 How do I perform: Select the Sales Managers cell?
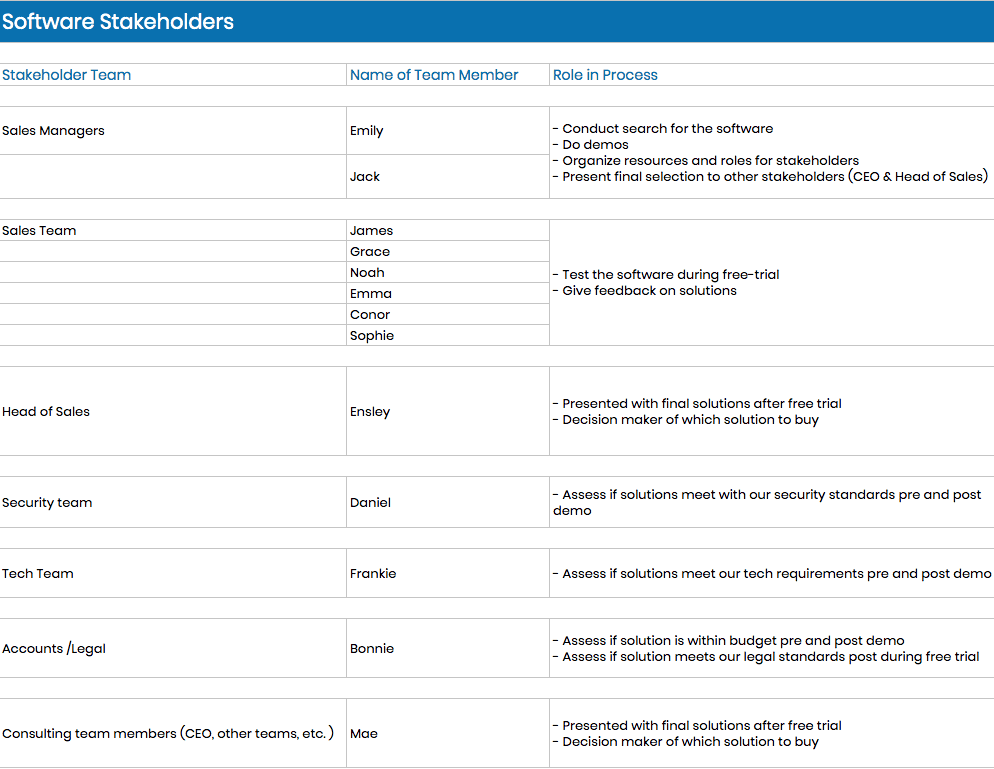pyautogui.click(x=173, y=131)
